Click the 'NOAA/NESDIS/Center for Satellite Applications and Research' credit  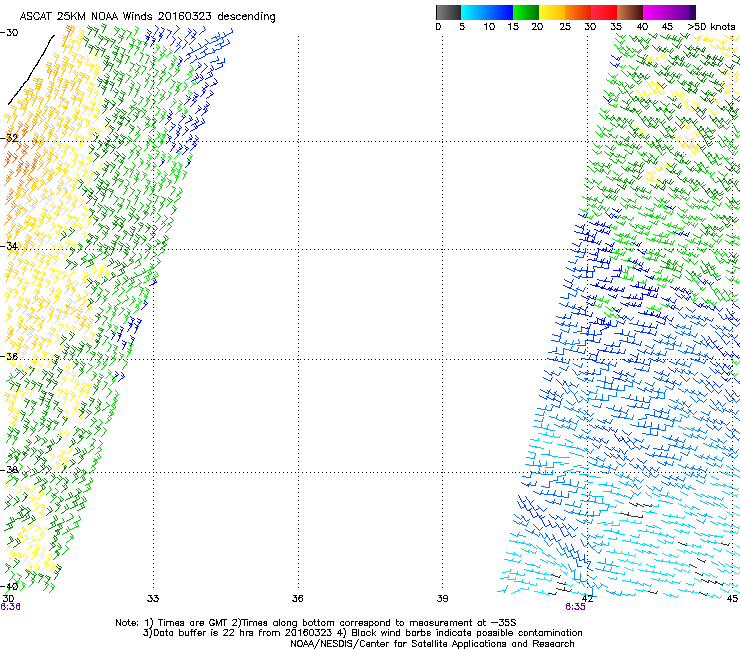point(432,644)
